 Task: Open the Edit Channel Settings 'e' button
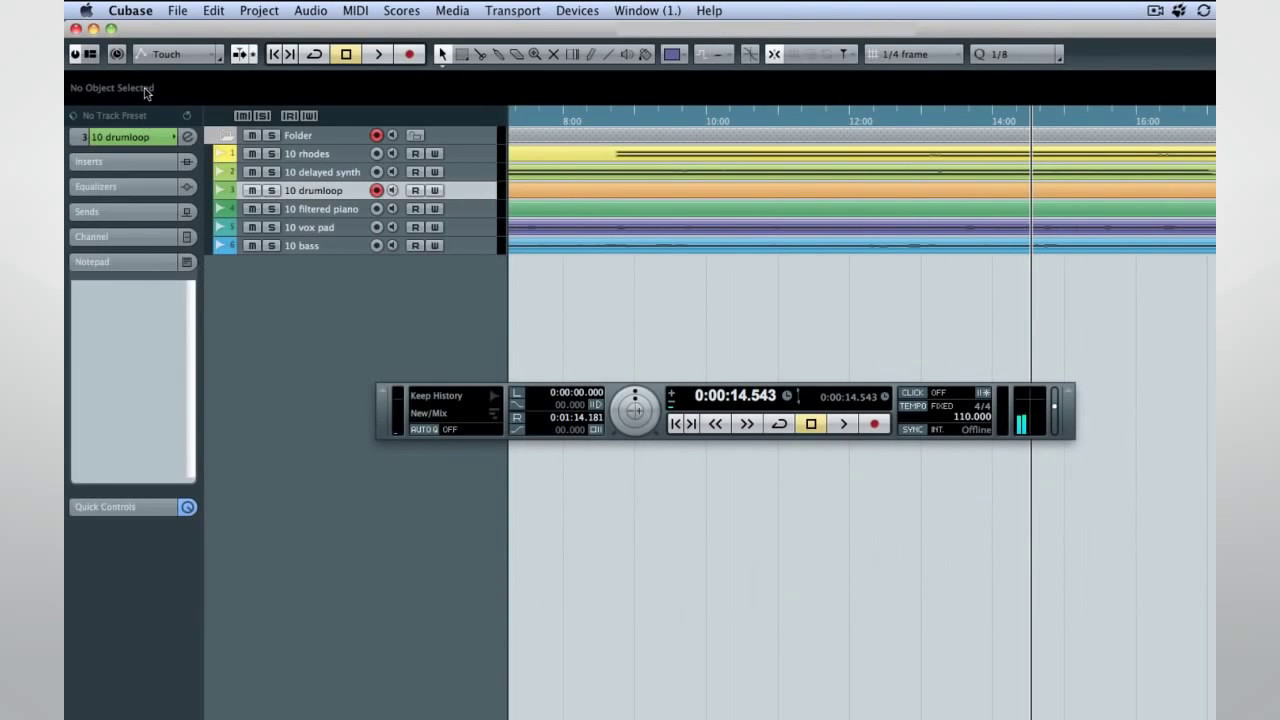[x=187, y=137]
